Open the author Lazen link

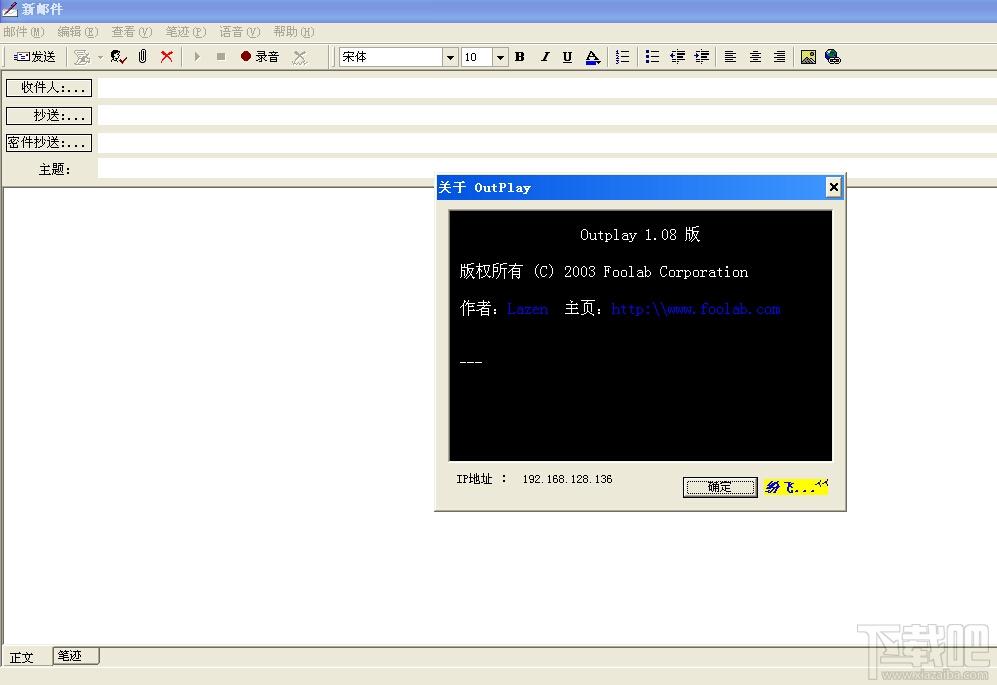click(x=527, y=309)
